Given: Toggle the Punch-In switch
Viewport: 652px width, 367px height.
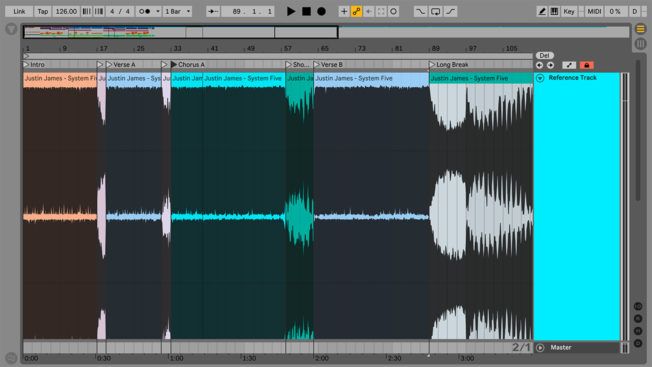Looking at the screenshot, I should click(420, 11).
